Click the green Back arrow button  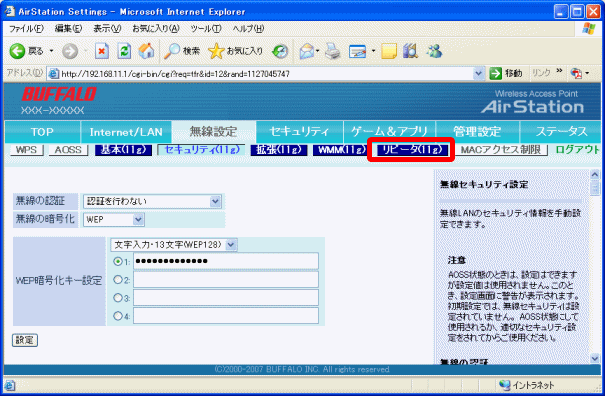[17, 51]
